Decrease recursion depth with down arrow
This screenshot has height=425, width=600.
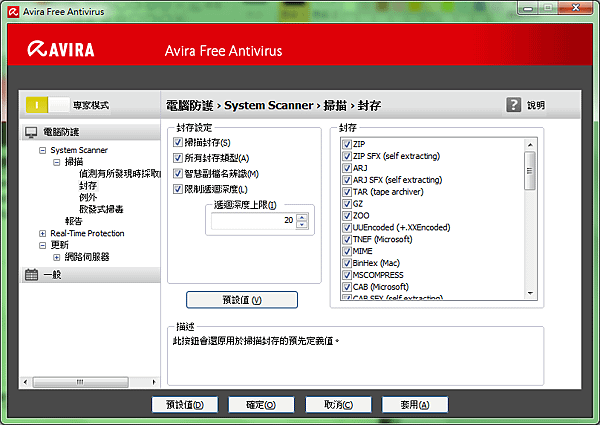(302, 224)
